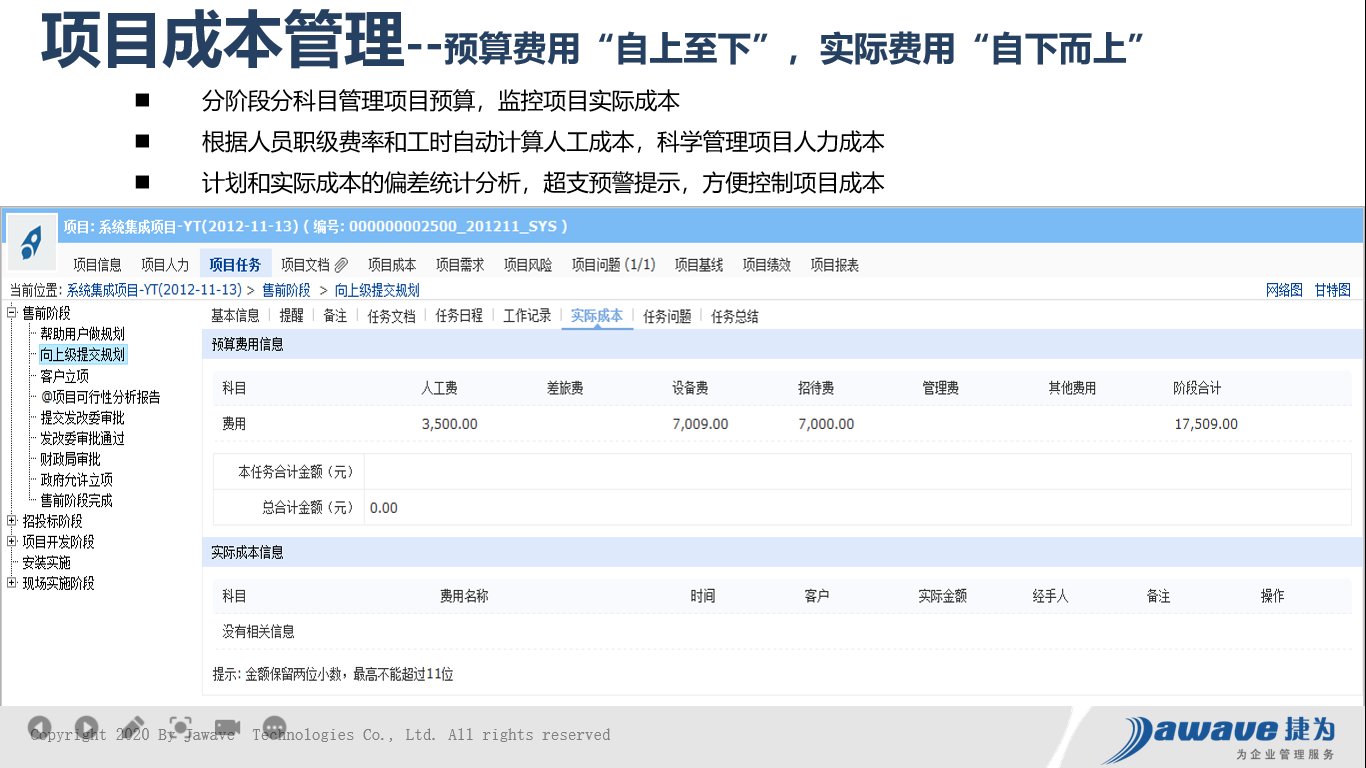Go to previous slide with back arrow
The height and width of the screenshot is (768, 1366).
click(x=39, y=728)
